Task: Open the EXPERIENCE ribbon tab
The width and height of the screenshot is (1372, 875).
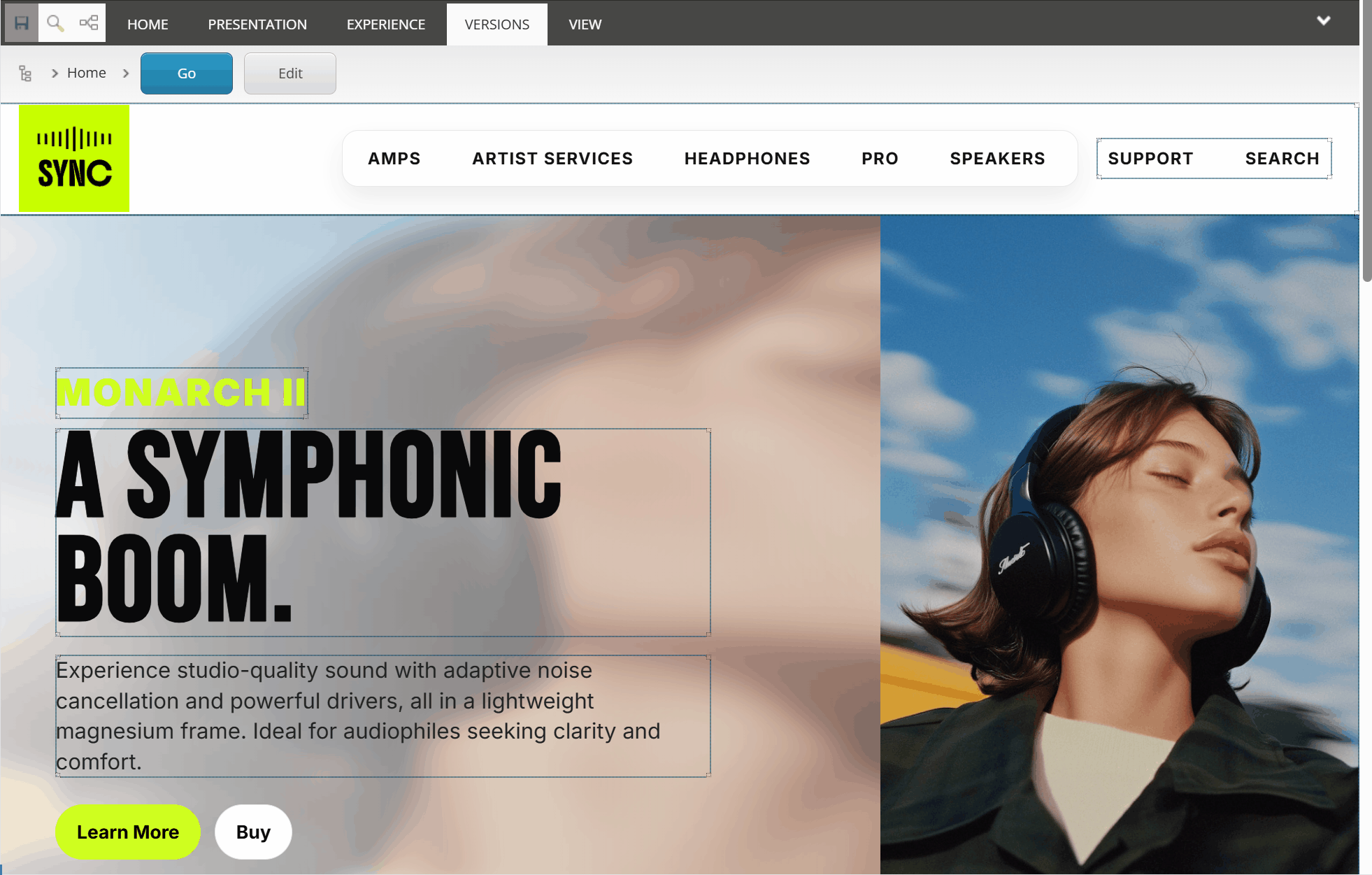Action: click(x=386, y=24)
